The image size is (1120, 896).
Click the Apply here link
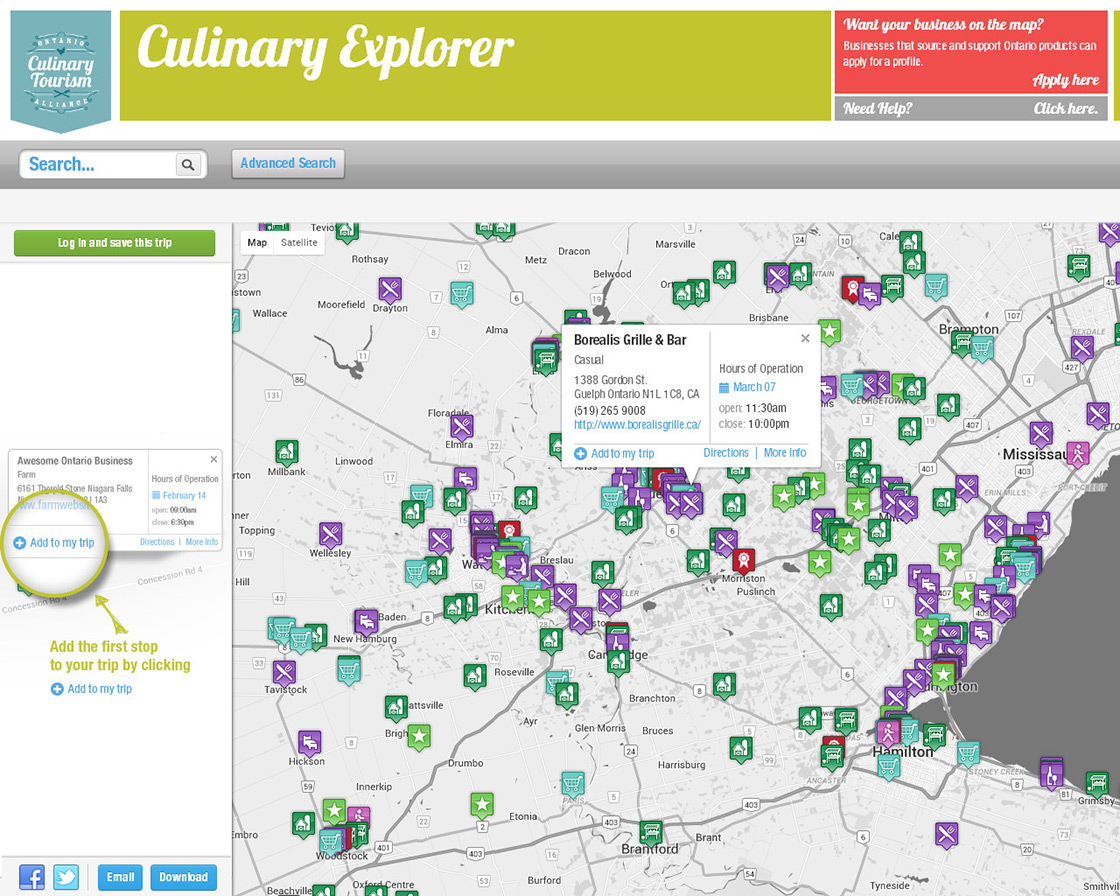1065,80
